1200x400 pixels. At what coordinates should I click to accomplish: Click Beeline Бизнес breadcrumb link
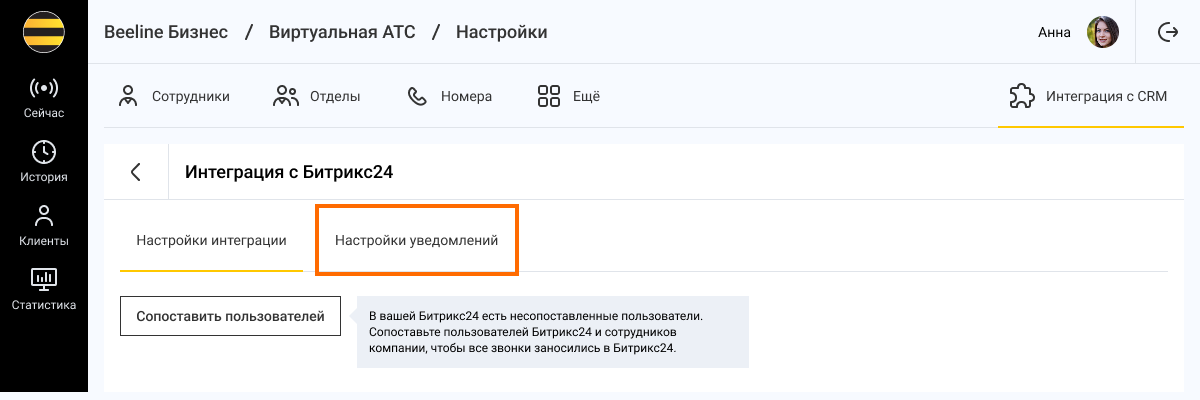click(166, 32)
